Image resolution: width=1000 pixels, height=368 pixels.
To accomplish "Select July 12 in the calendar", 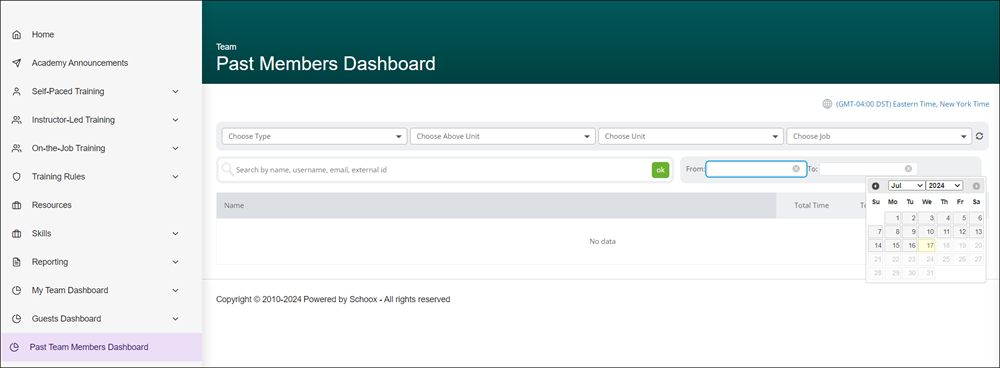I will pos(959,232).
